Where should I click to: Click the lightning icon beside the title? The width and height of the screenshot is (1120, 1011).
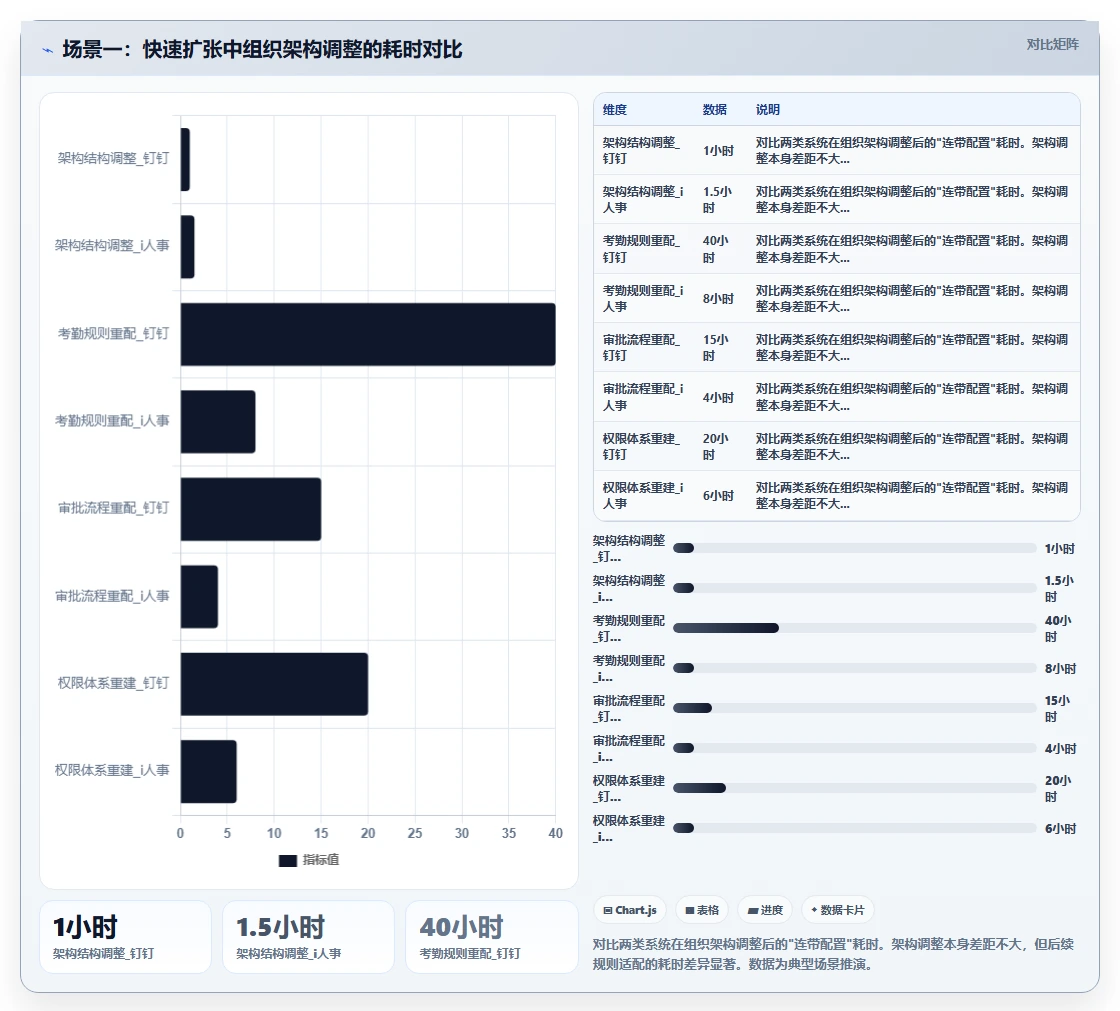pyautogui.click(x=48, y=50)
